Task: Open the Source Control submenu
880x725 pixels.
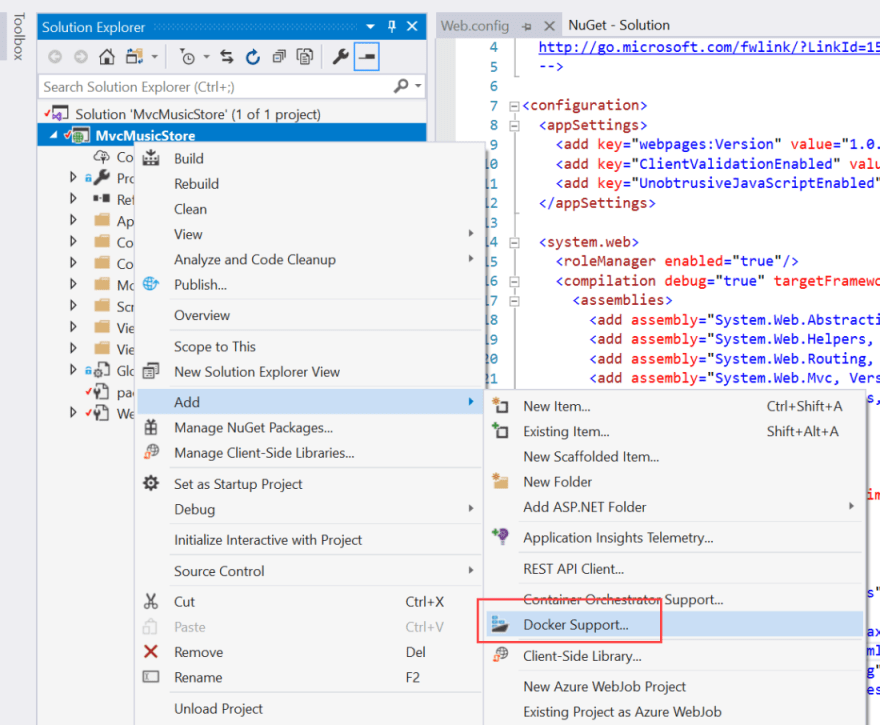Action: click(310, 571)
